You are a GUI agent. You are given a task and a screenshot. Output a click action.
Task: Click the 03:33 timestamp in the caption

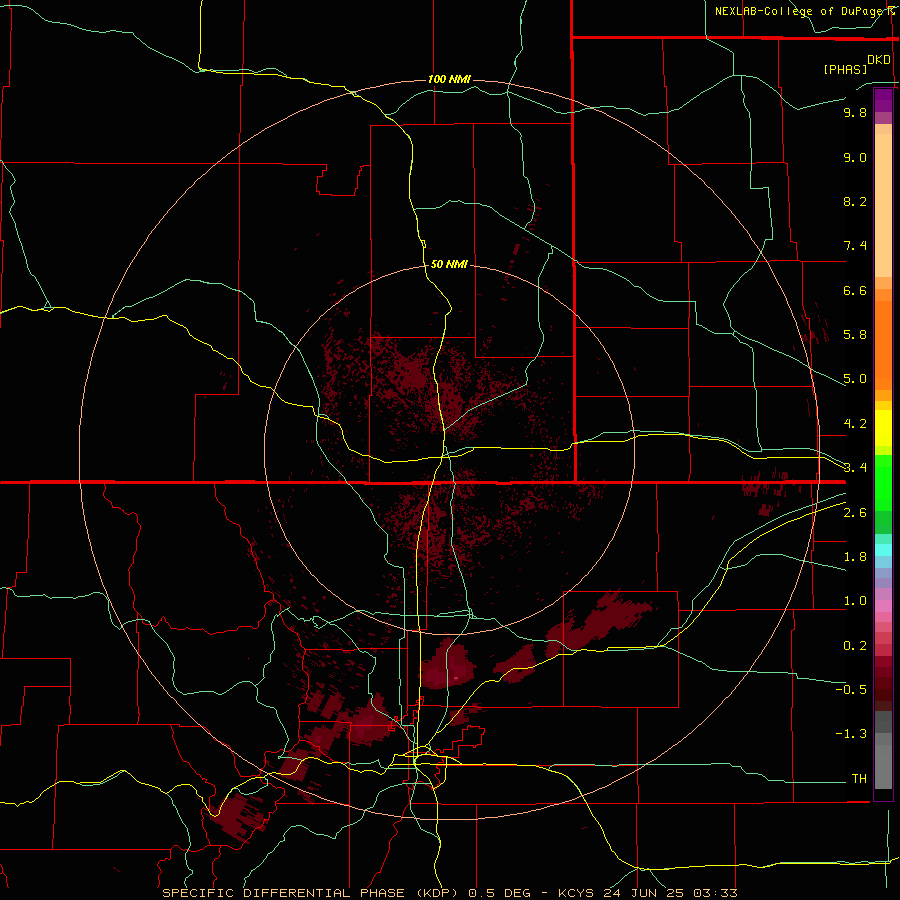pos(713,893)
